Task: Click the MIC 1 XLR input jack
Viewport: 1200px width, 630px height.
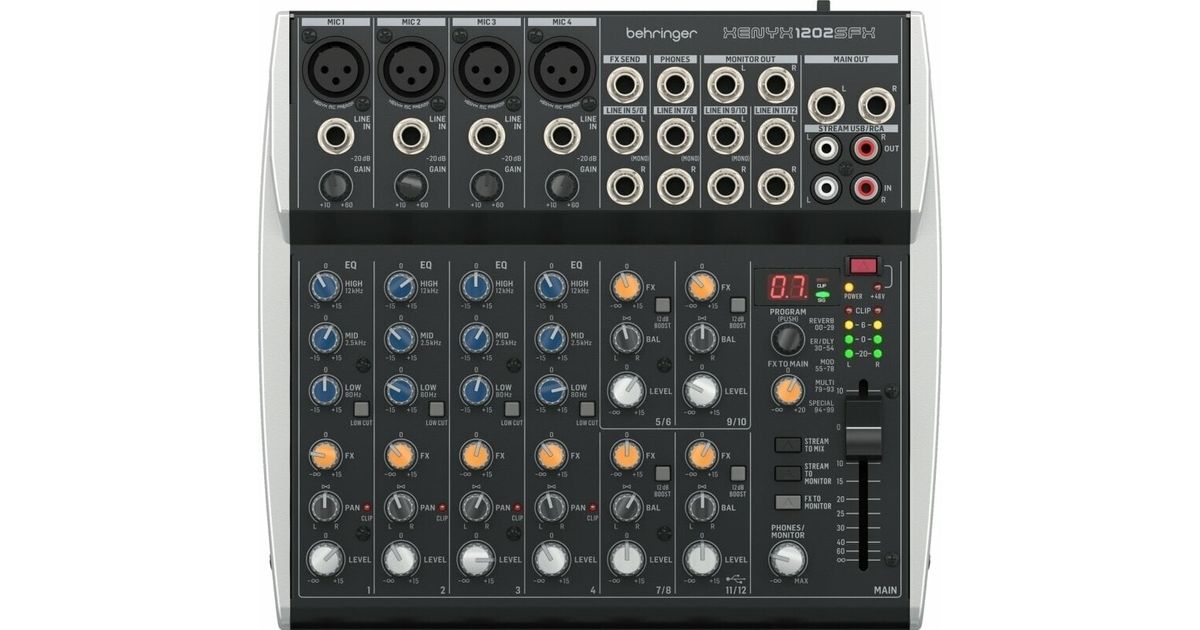Action: click(336, 69)
